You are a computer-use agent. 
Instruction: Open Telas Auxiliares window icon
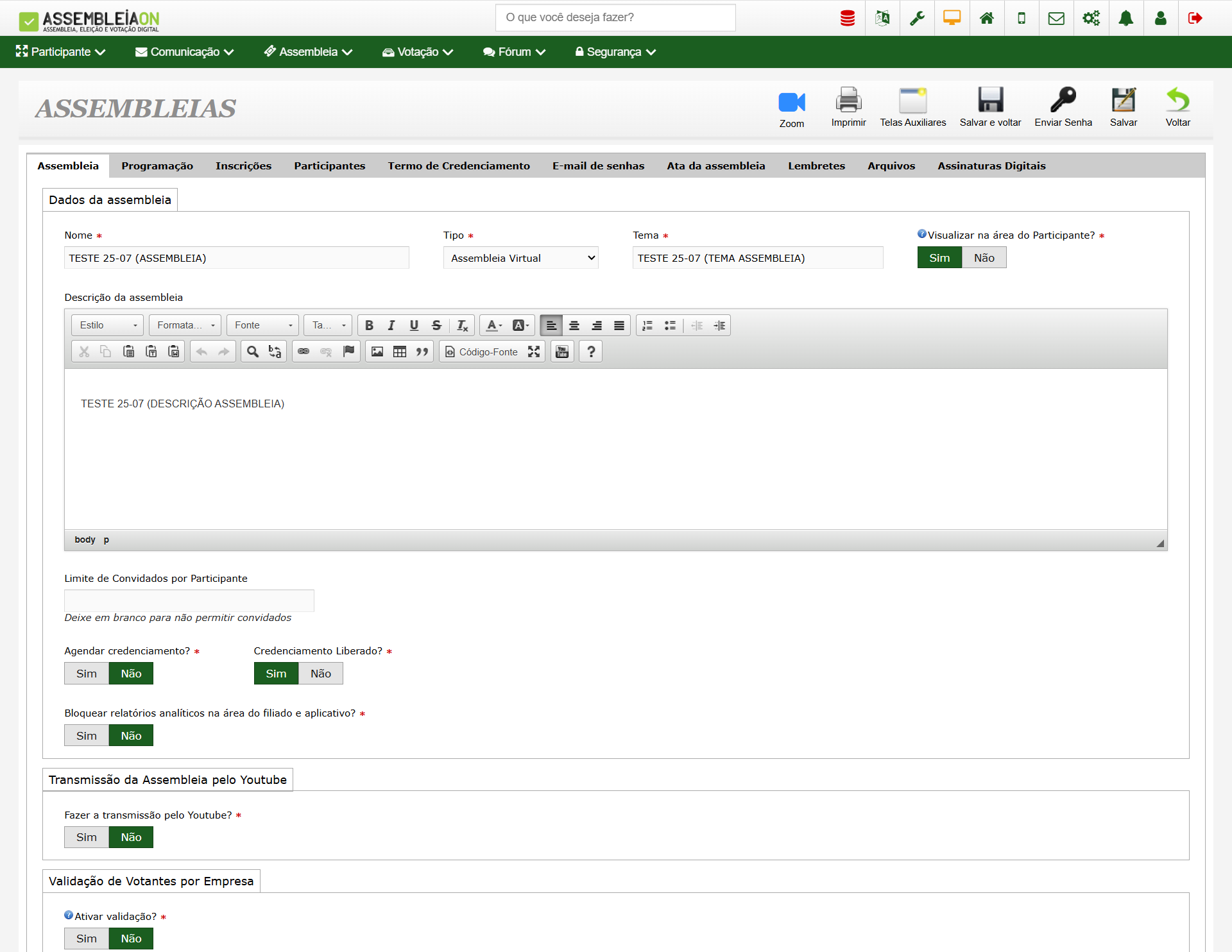(912, 100)
